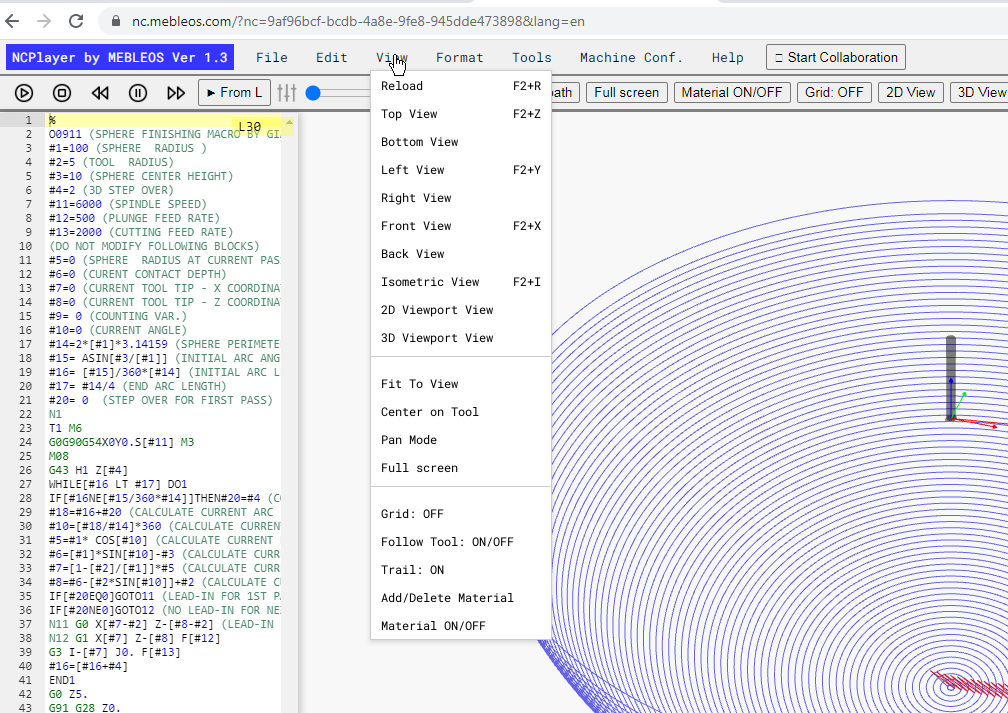Screen dimensions: 1008x713
Task: Click the browser forward arrow
Action: pyautogui.click(x=44, y=21)
